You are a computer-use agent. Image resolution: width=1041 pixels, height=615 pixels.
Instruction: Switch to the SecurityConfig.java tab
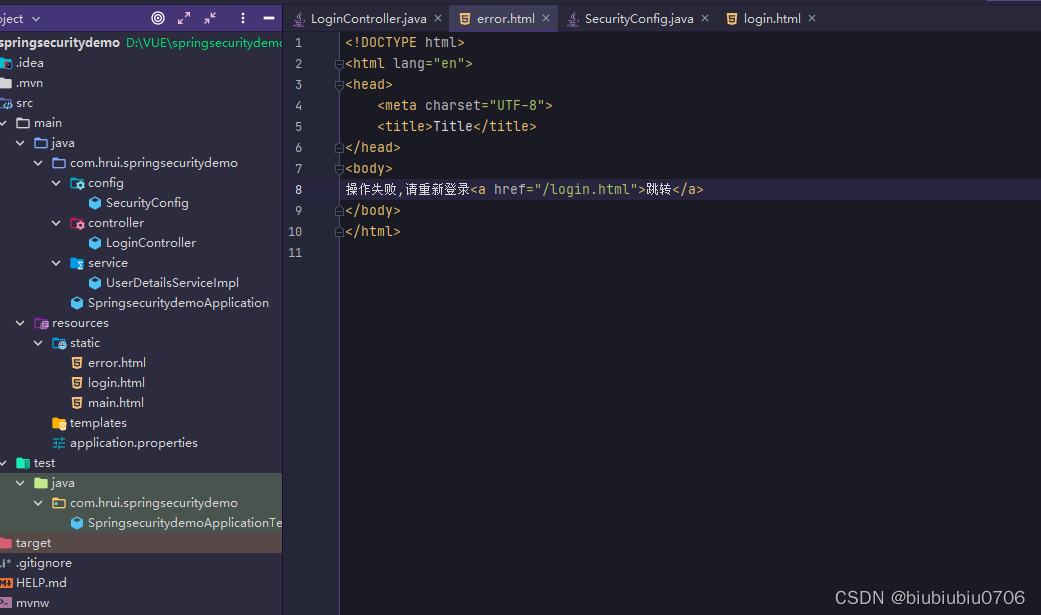coord(638,19)
